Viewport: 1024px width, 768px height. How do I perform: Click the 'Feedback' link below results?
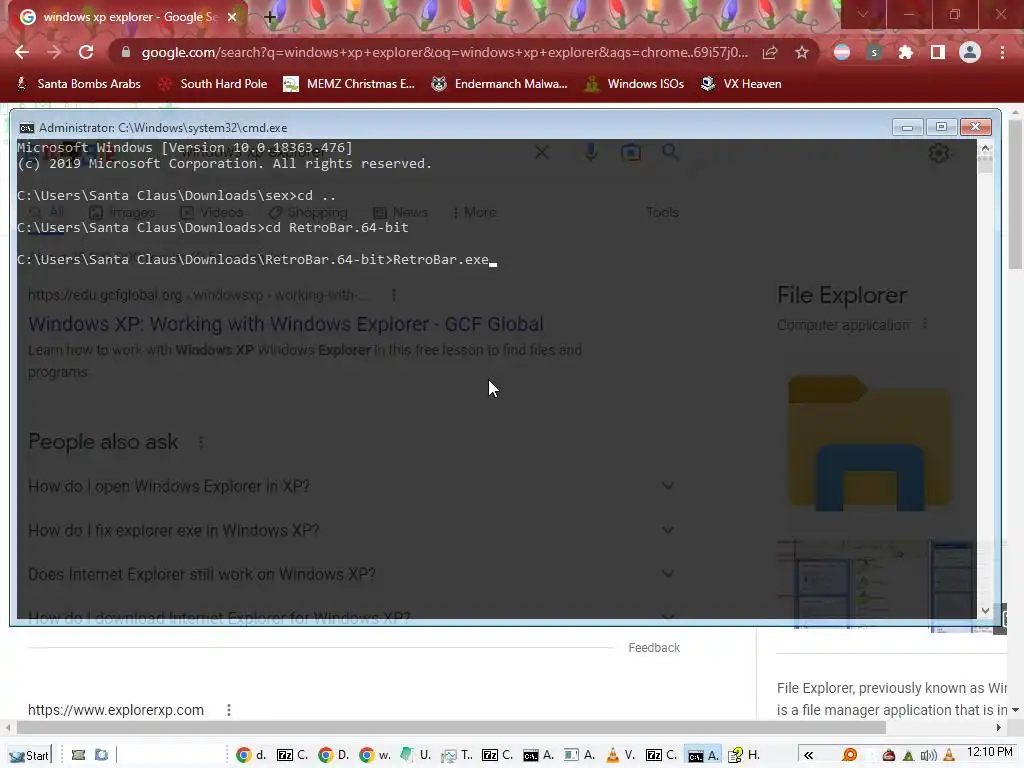tap(654, 647)
